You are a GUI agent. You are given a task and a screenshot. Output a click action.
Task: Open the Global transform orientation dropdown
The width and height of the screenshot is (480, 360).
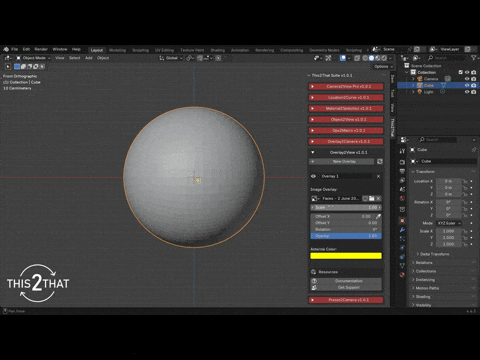[x=171, y=58]
